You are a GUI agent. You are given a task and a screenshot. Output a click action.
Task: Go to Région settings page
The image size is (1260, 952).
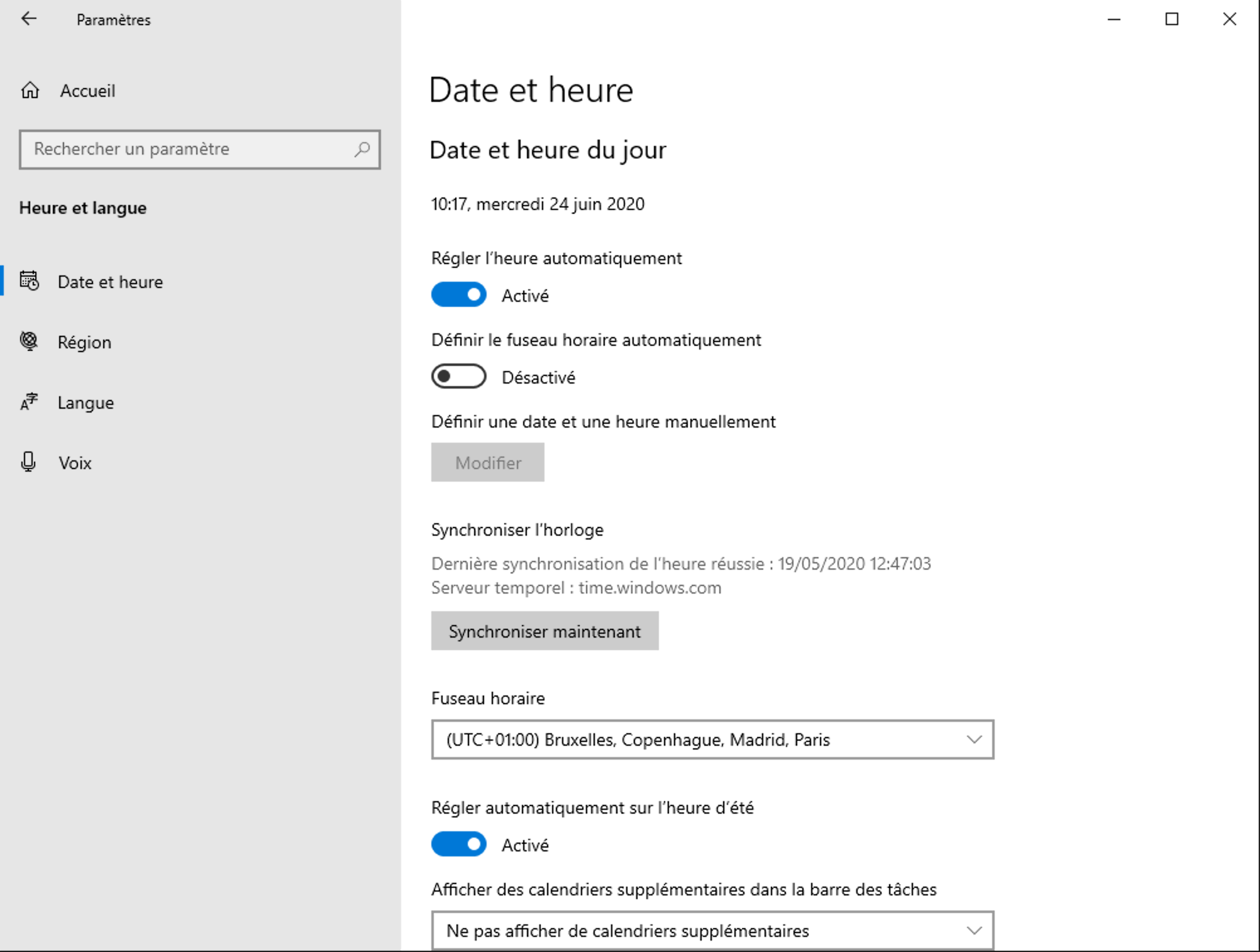[84, 342]
